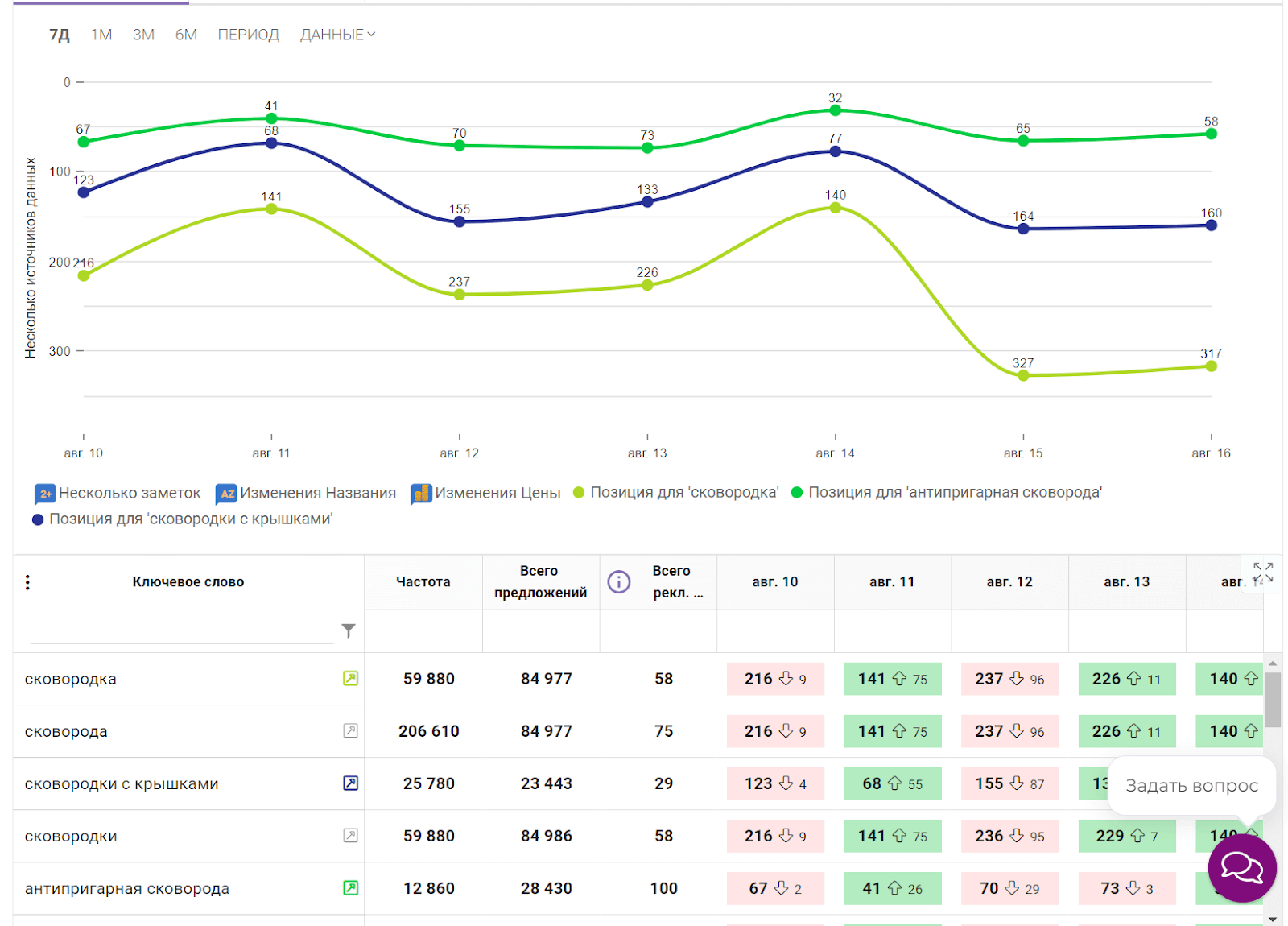Toggle 'Изменения Цены' legend item
This screenshot has width=1288, height=926.
[486, 493]
